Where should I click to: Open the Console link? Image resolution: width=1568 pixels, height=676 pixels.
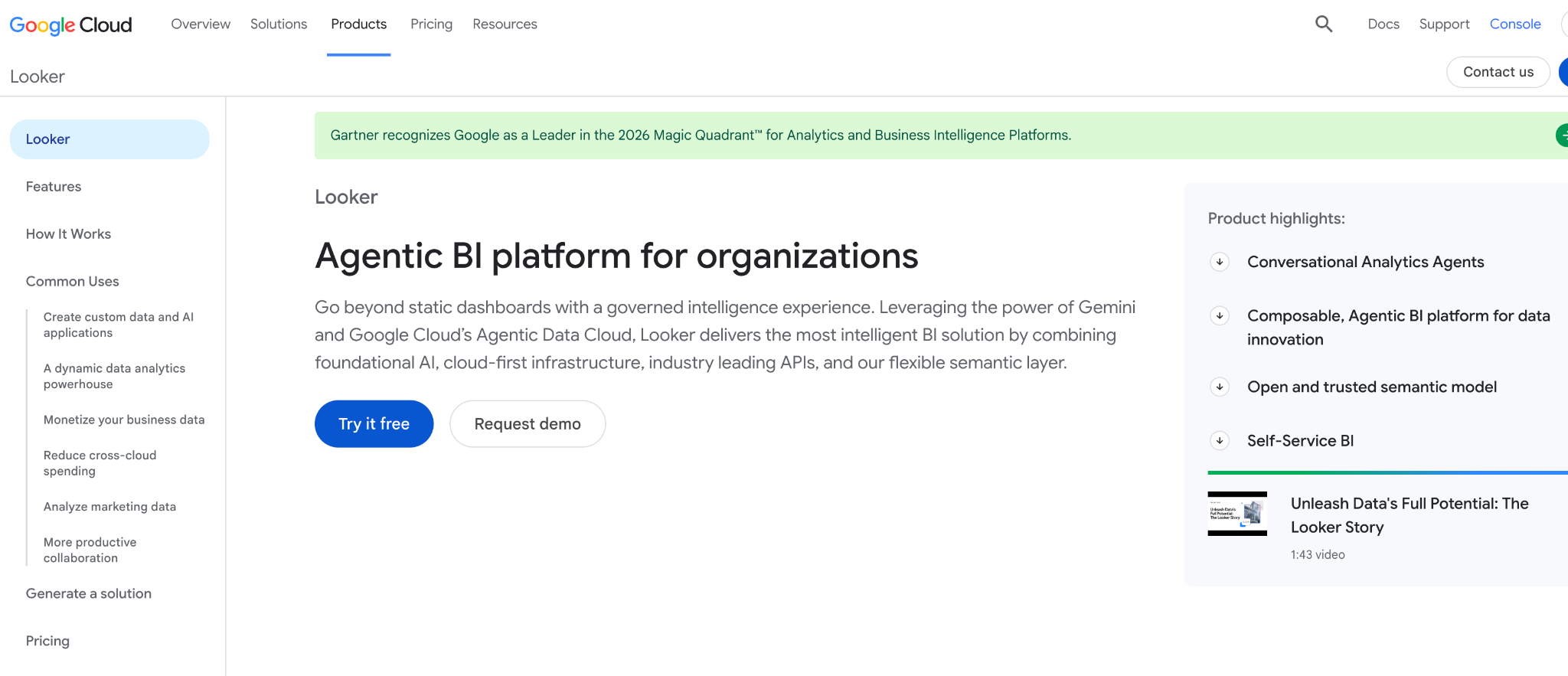pyautogui.click(x=1515, y=24)
